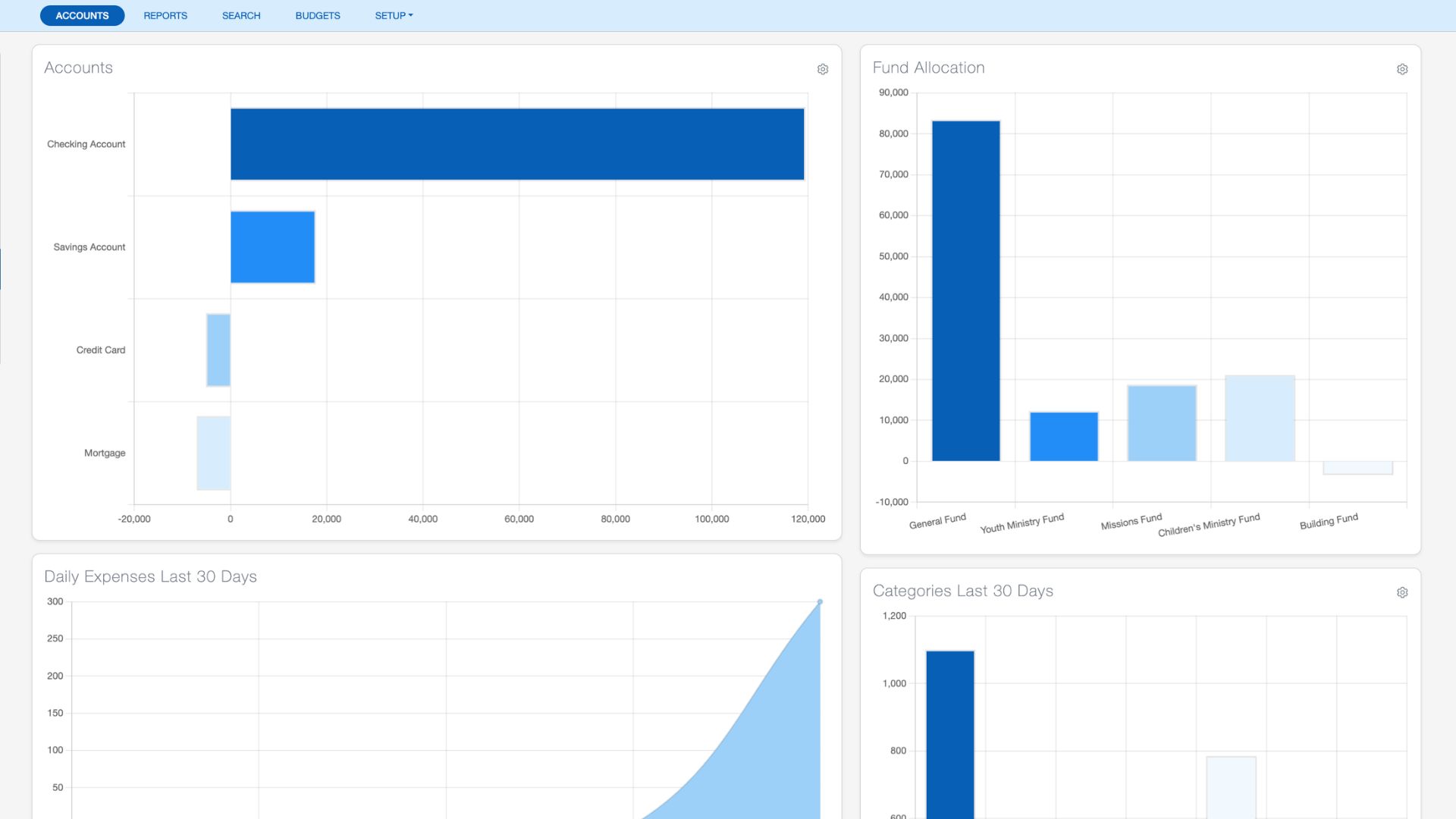Viewport: 1456px width, 819px height.
Task: Open the Budgets tab
Action: (318, 15)
